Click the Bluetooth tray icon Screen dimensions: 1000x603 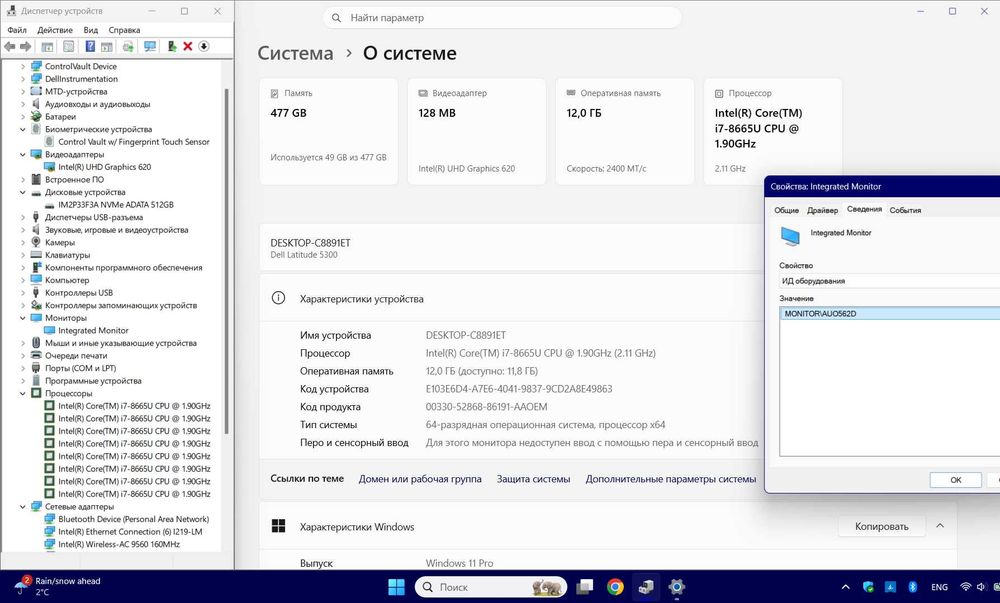pos(913,587)
